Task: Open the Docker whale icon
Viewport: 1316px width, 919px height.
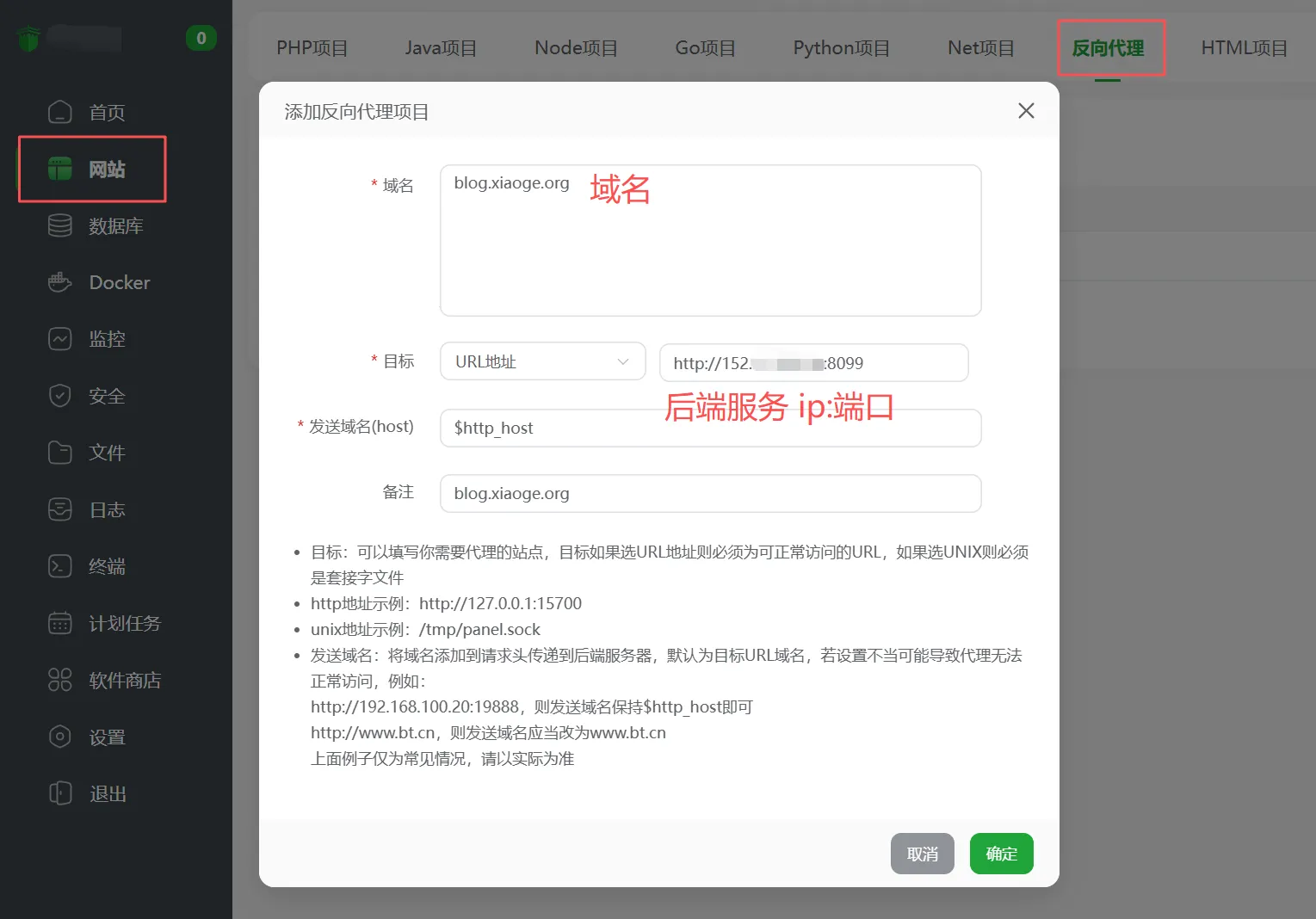Action: click(x=60, y=282)
